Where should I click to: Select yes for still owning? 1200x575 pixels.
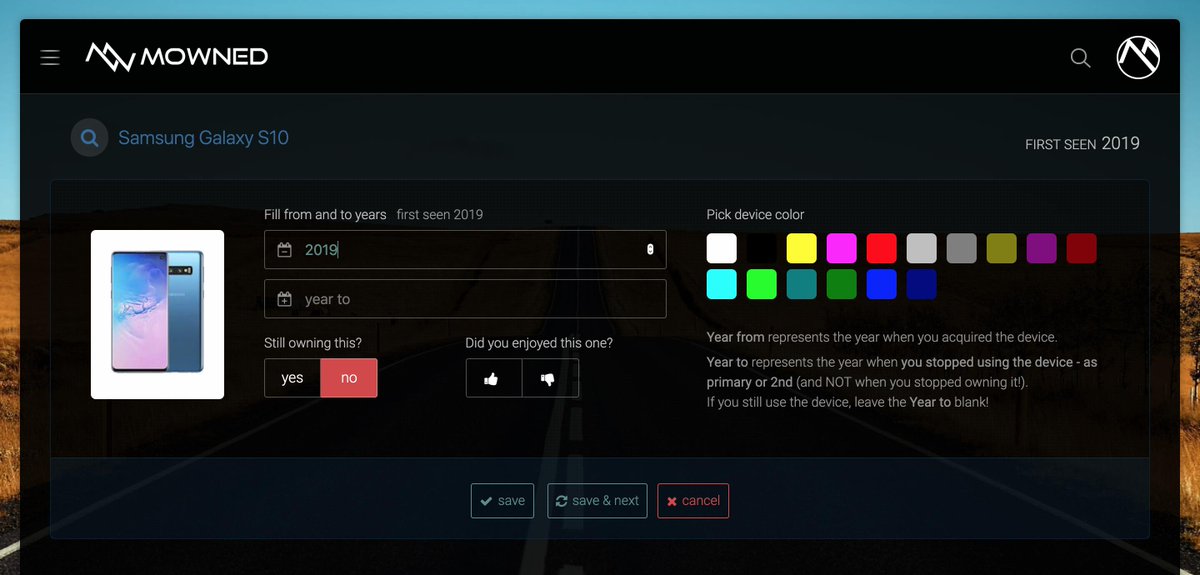[x=292, y=378]
